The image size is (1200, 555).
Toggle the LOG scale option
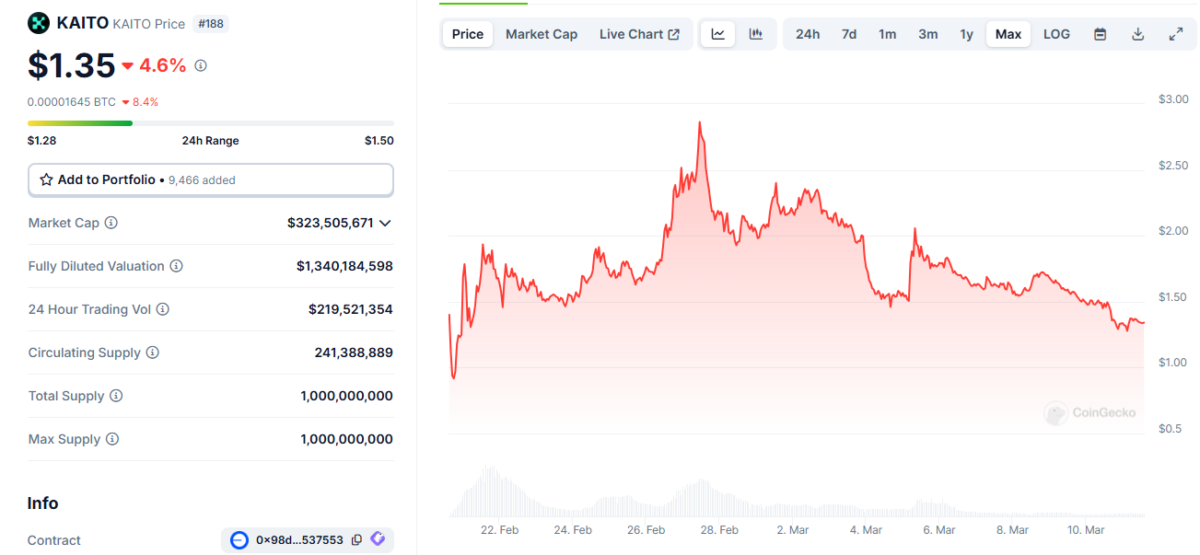pyautogui.click(x=1056, y=34)
